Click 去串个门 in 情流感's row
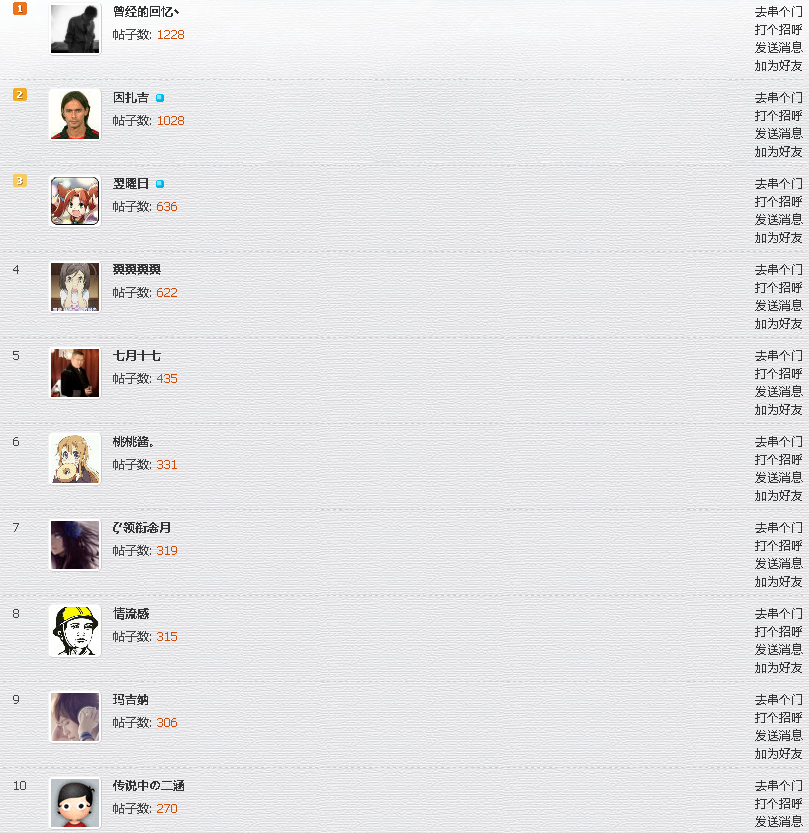The width and height of the screenshot is (809, 833). pos(778,614)
